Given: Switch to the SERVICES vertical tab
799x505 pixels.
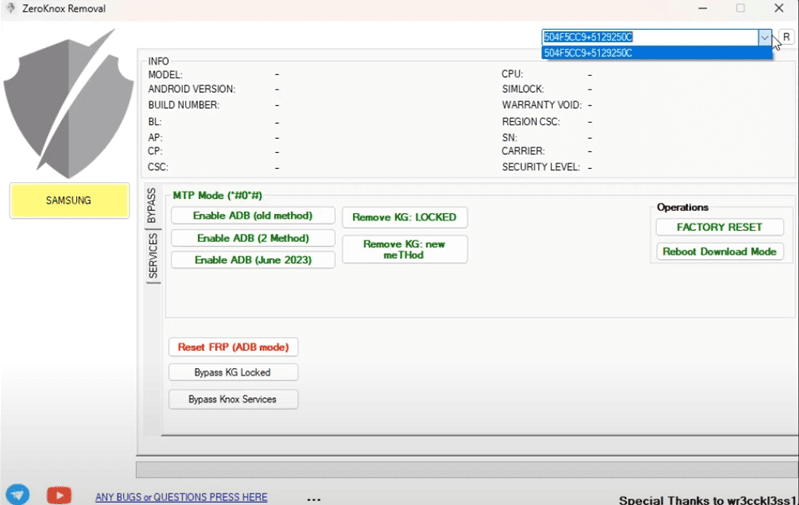Looking at the screenshot, I should tap(153, 257).
